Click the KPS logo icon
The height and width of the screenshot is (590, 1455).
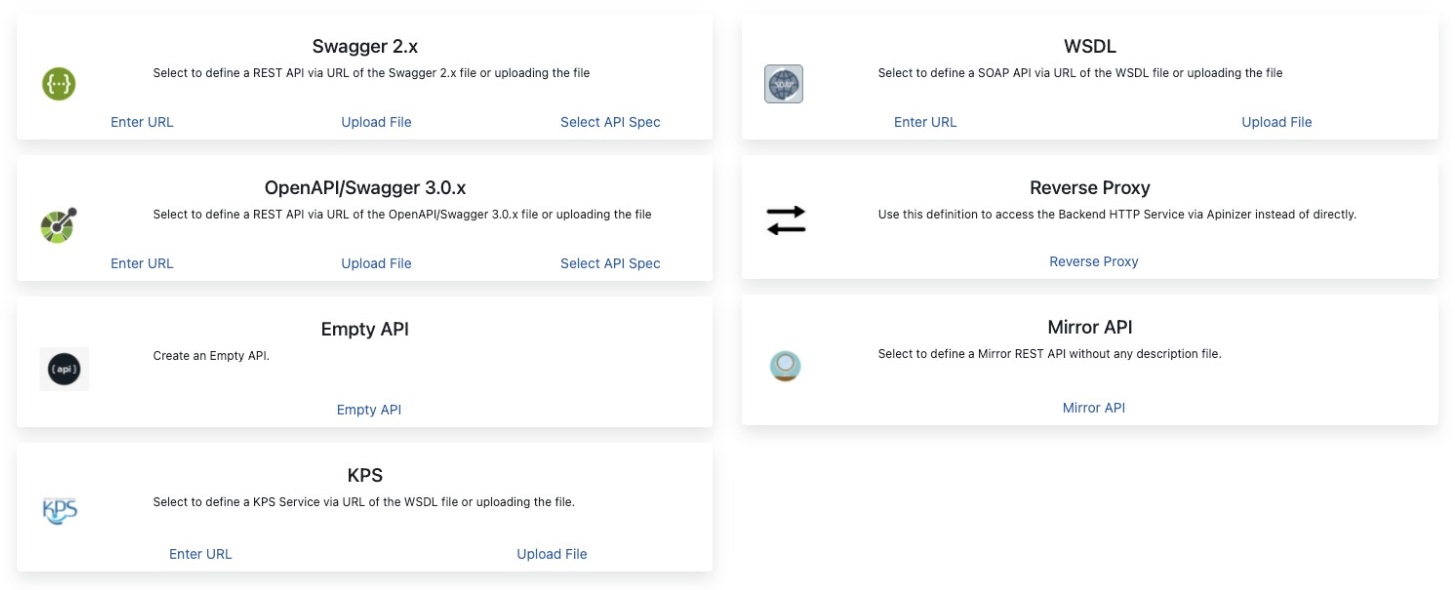click(58, 510)
